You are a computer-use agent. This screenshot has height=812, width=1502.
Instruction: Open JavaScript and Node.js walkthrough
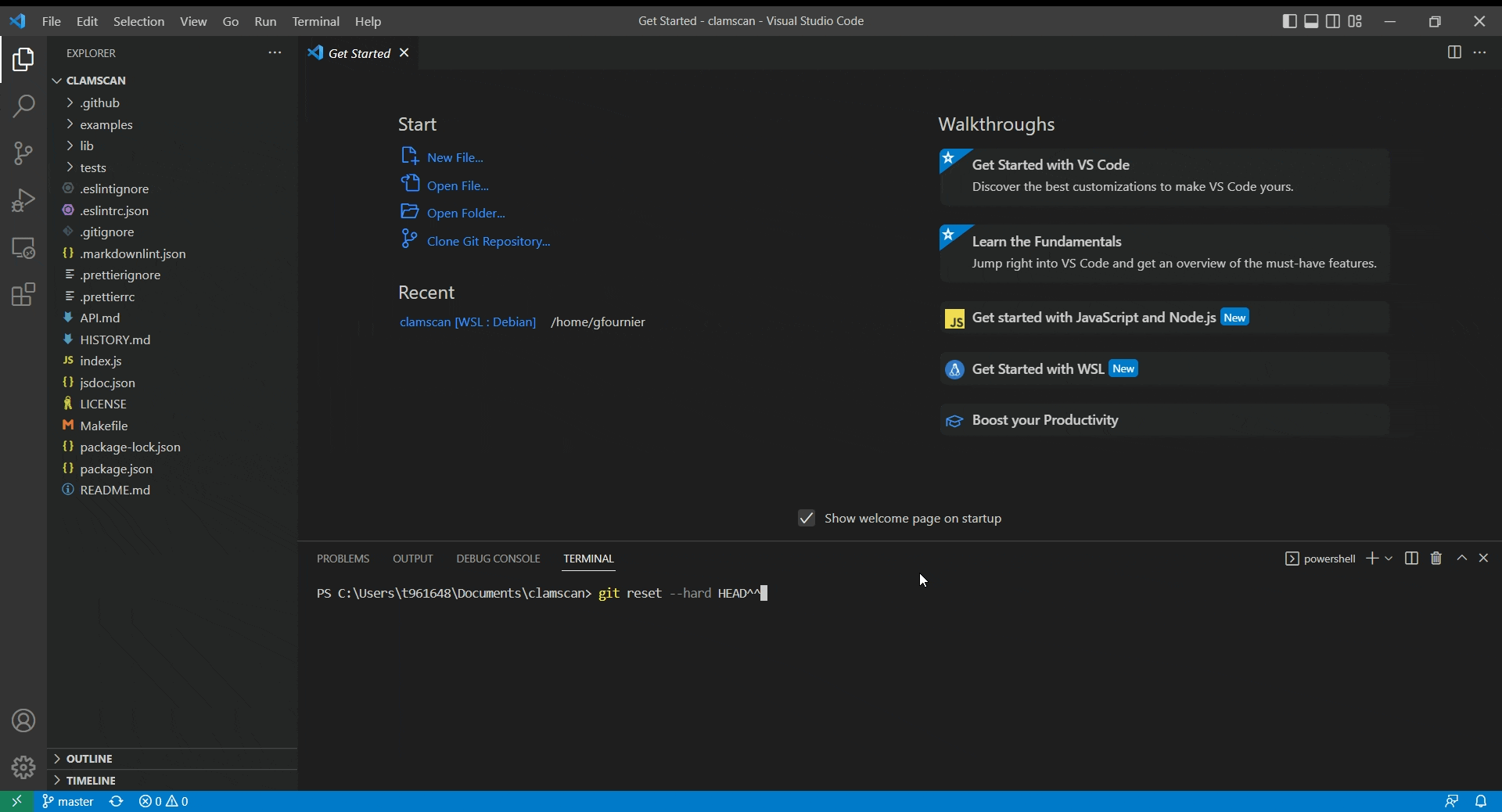pyautogui.click(x=1164, y=318)
